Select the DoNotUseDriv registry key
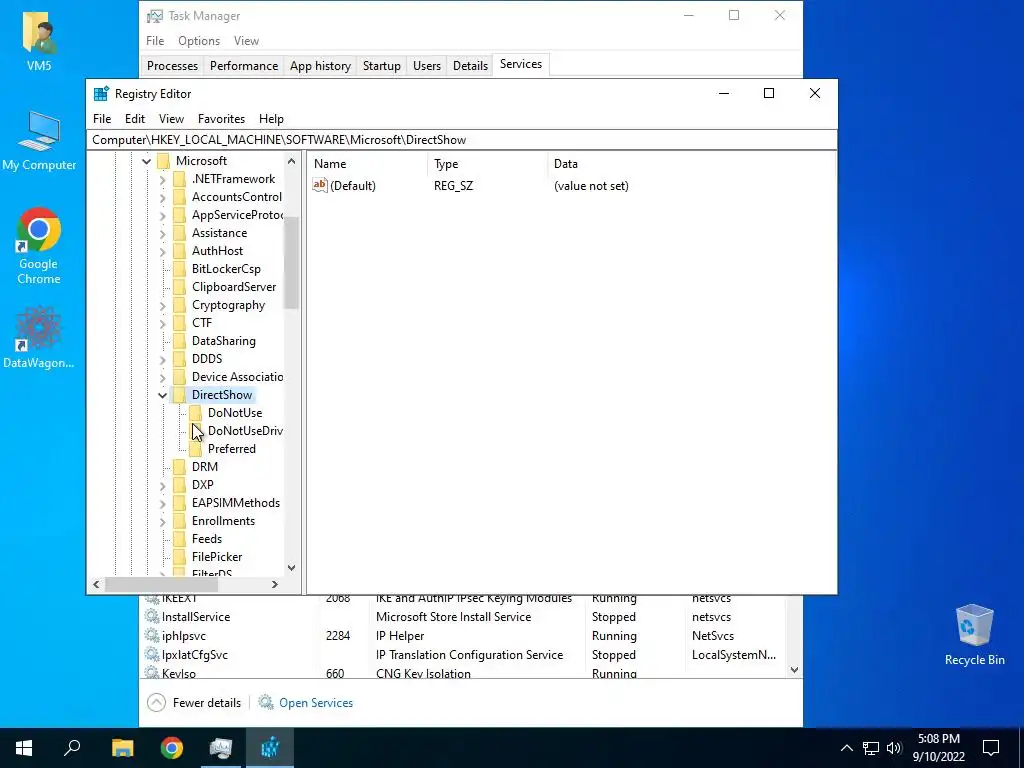The width and height of the screenshot is (1024, 768). coord(245,431)
